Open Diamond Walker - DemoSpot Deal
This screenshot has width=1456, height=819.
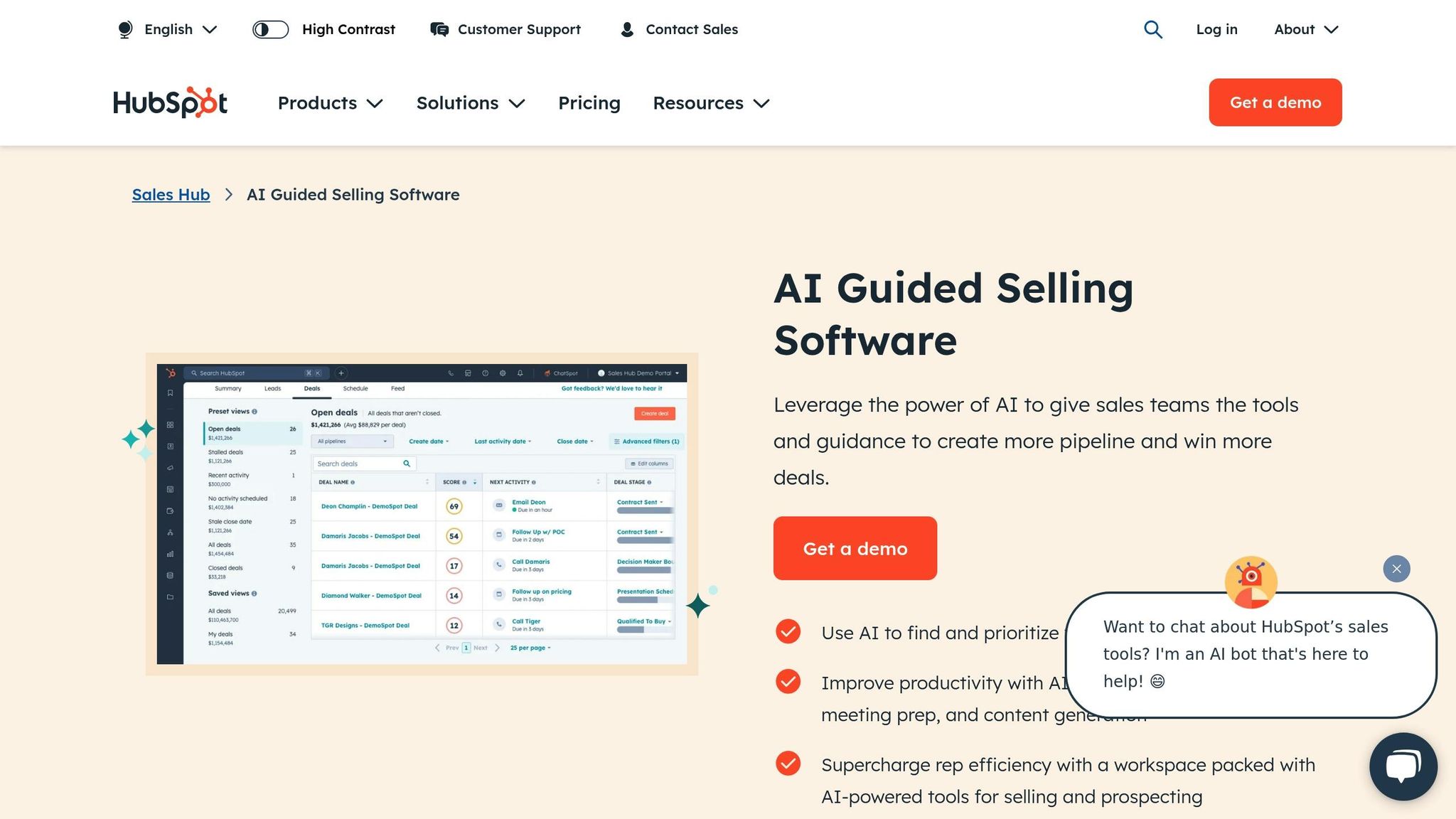[x=371, y=596]
